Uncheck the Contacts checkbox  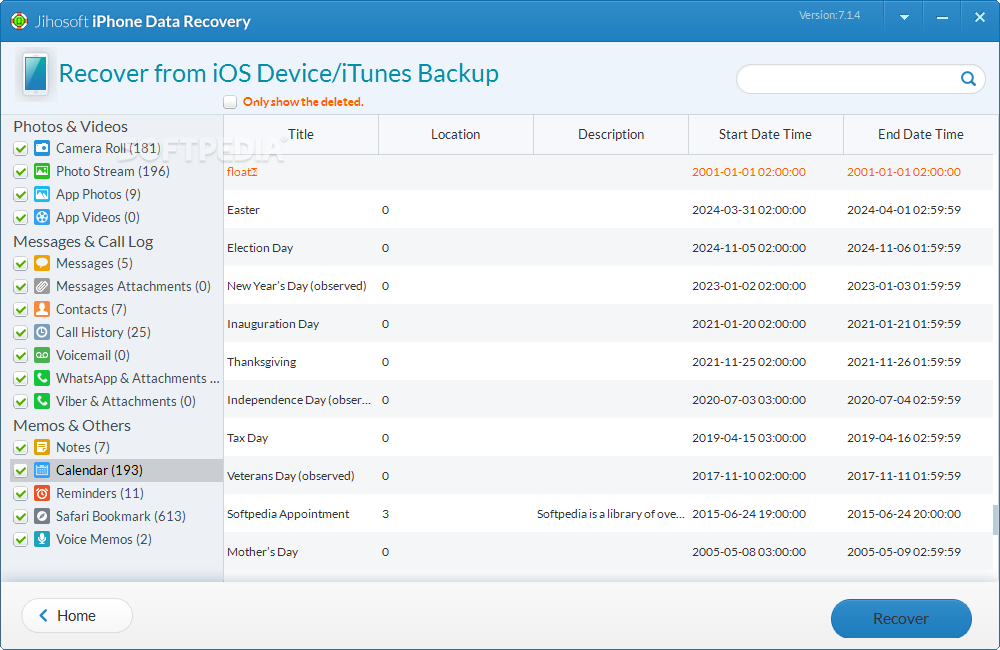[x=20, y=309]
